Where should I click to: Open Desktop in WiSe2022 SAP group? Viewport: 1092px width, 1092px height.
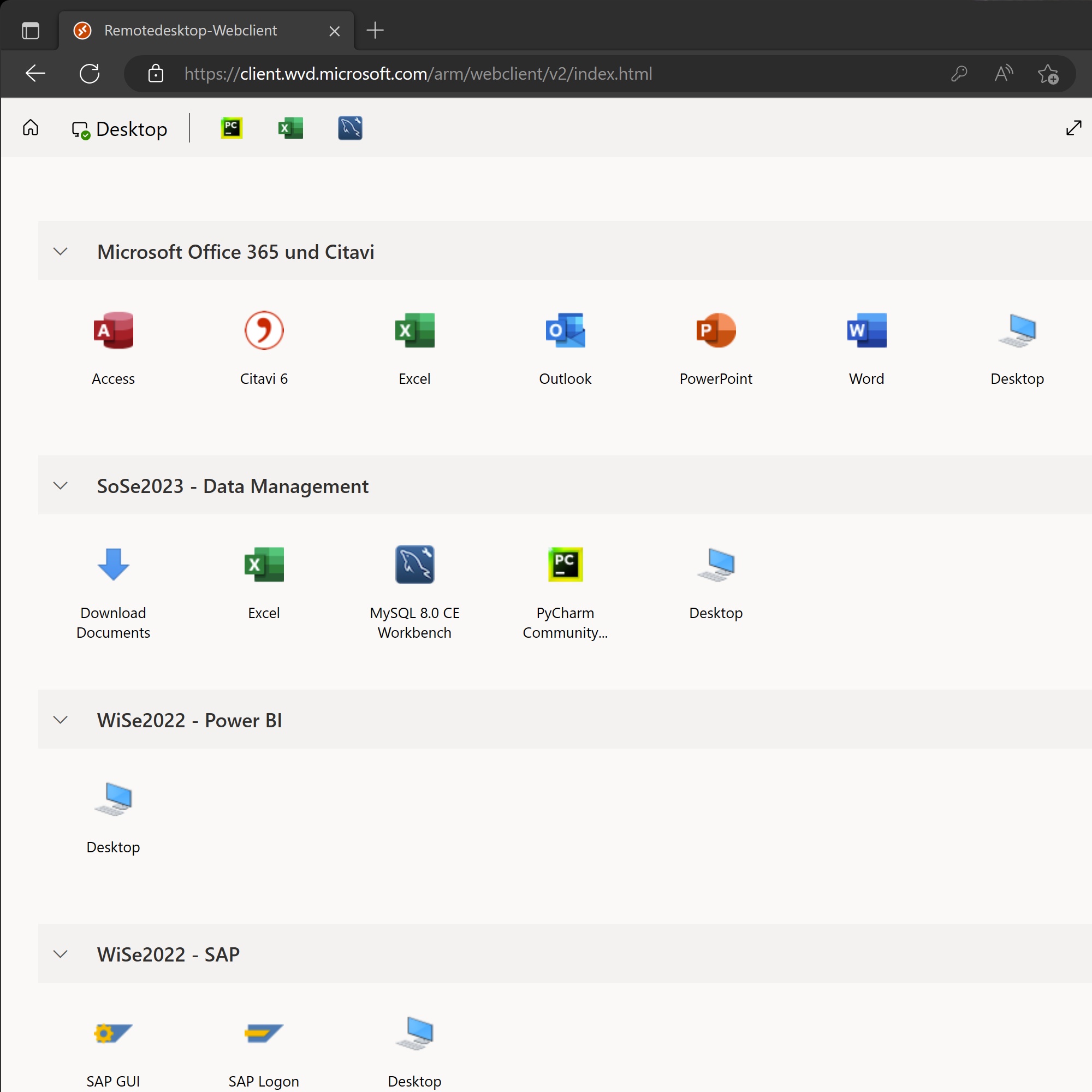[x=414, y=1052]
